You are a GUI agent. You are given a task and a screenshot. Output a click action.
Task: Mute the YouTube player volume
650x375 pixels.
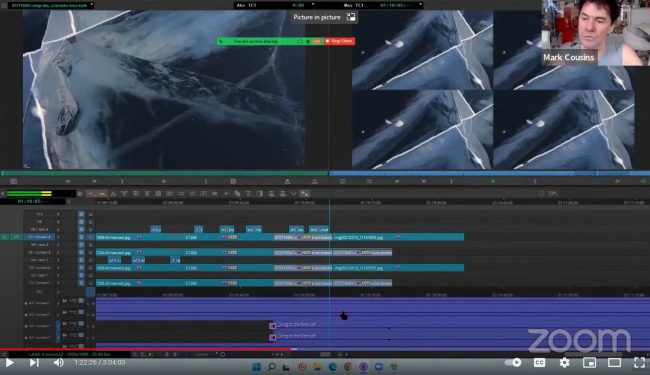58,363
